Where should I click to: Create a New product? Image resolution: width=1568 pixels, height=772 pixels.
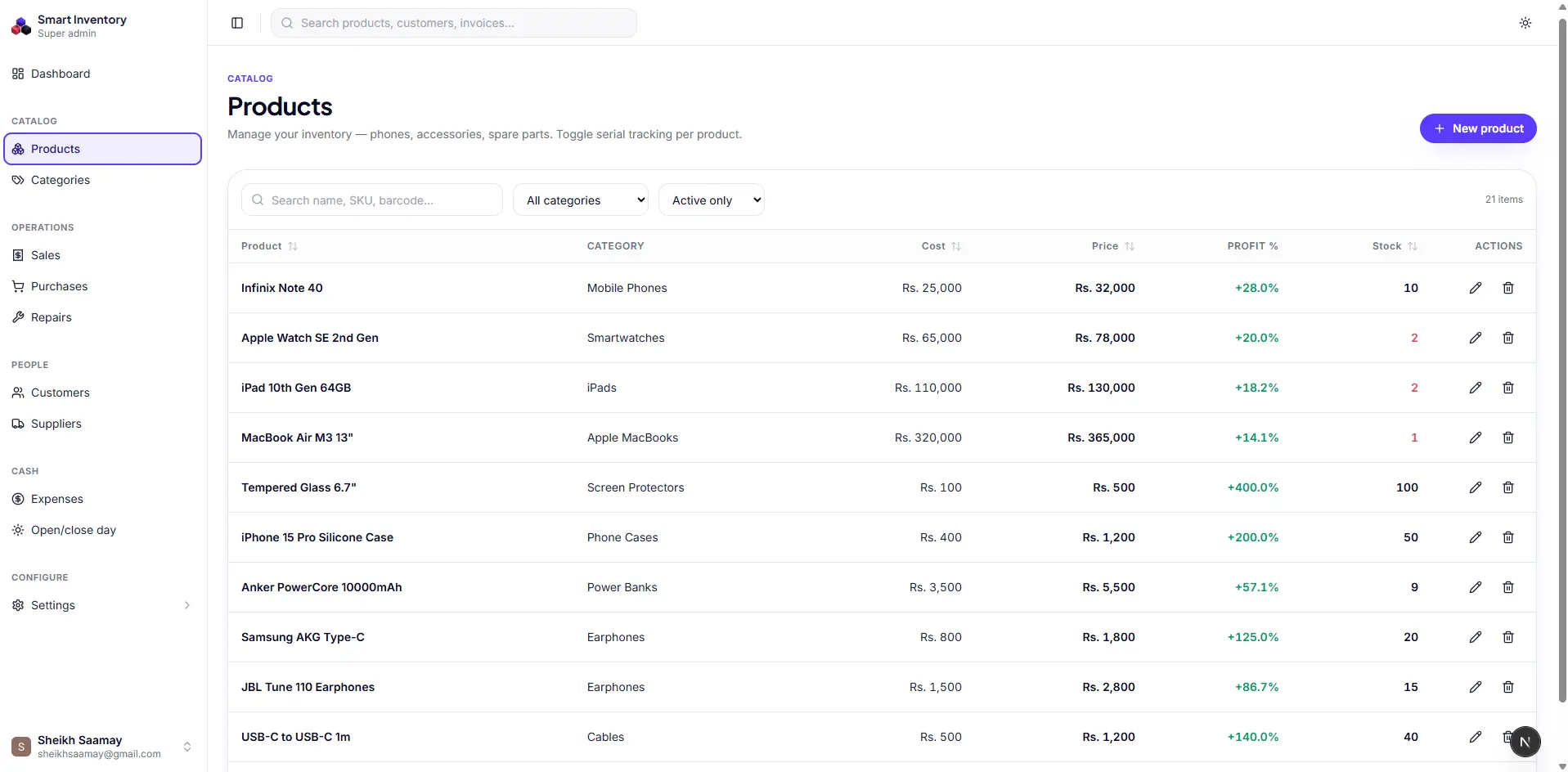coord(1478,128)
